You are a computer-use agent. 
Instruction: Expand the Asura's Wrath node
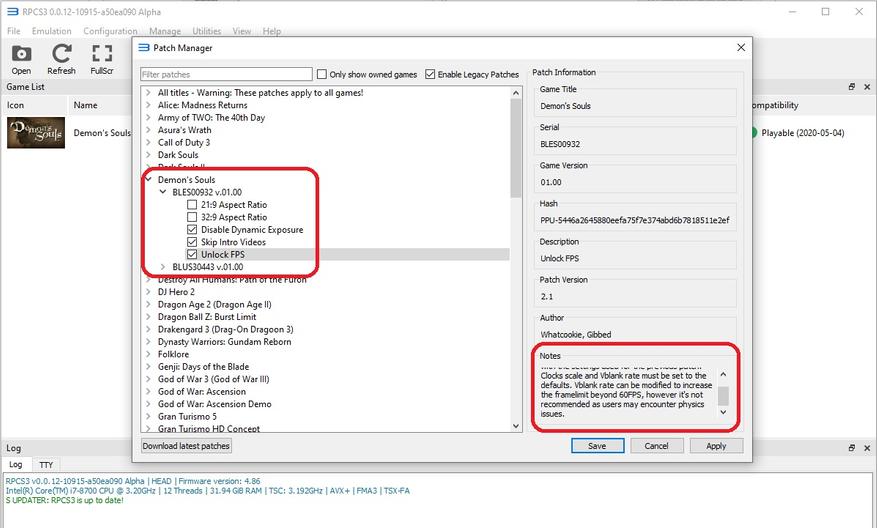coord(148,130)
